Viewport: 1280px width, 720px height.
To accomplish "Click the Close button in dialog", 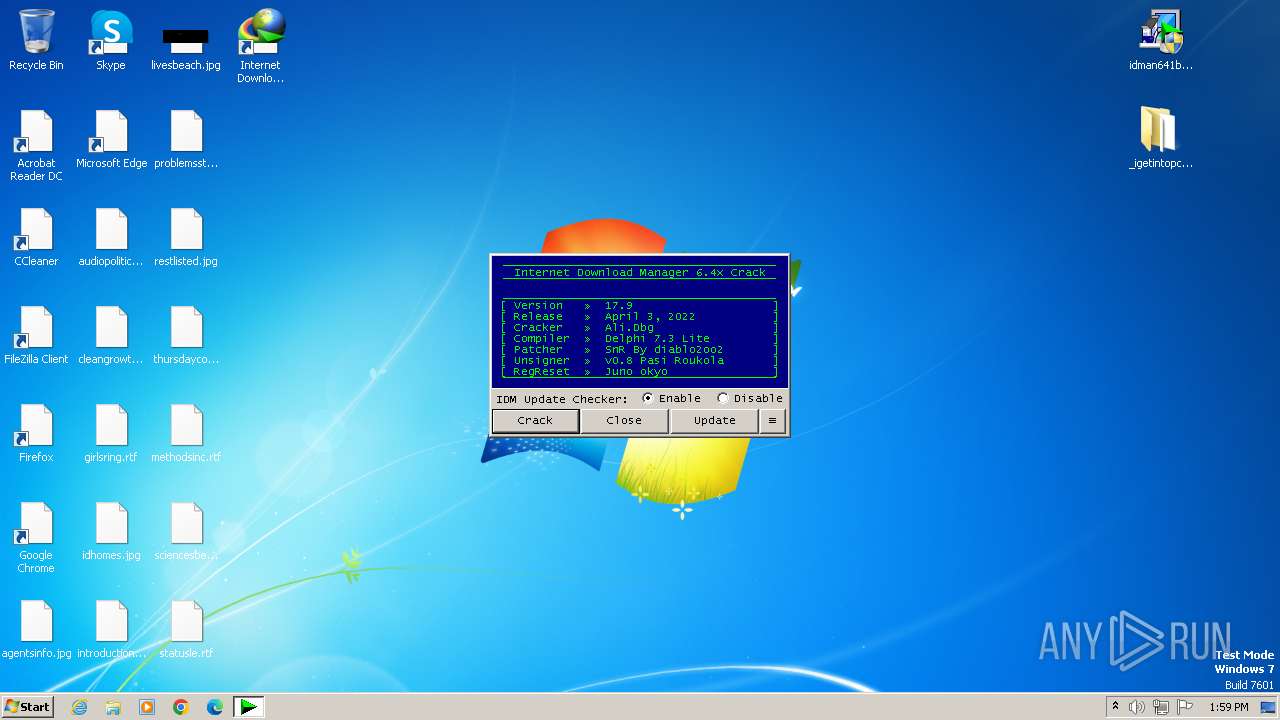I will point(624,421).
